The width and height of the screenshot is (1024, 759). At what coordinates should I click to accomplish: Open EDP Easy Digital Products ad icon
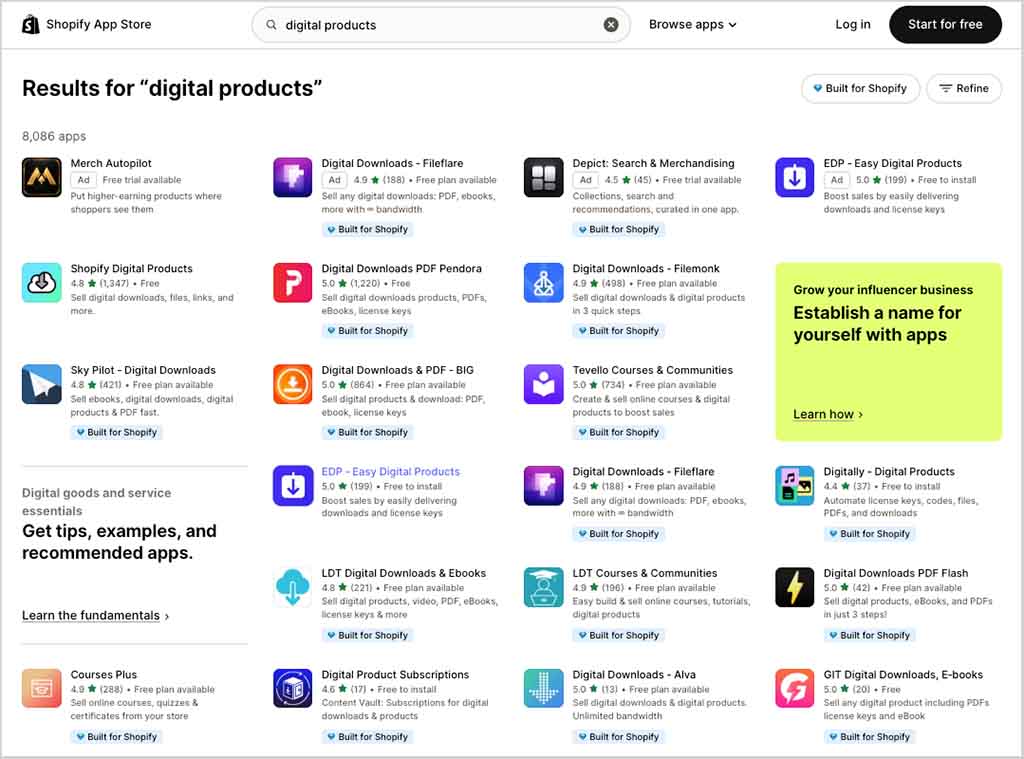click(x=795, y=177)
